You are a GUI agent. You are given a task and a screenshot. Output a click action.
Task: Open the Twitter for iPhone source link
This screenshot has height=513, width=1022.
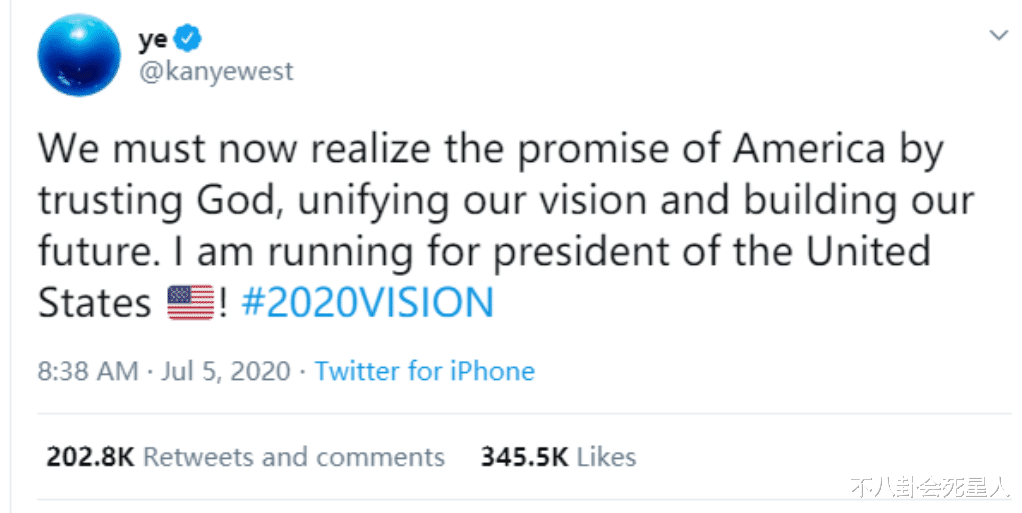coord(425,371)
